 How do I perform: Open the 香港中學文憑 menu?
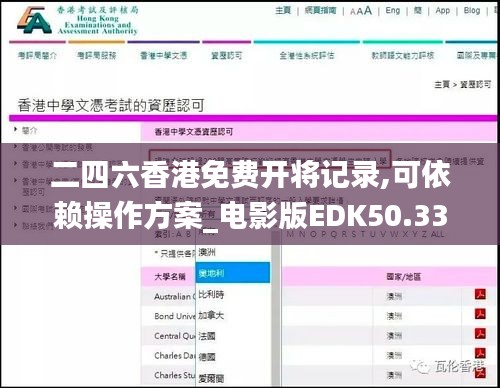coord(164,55)
